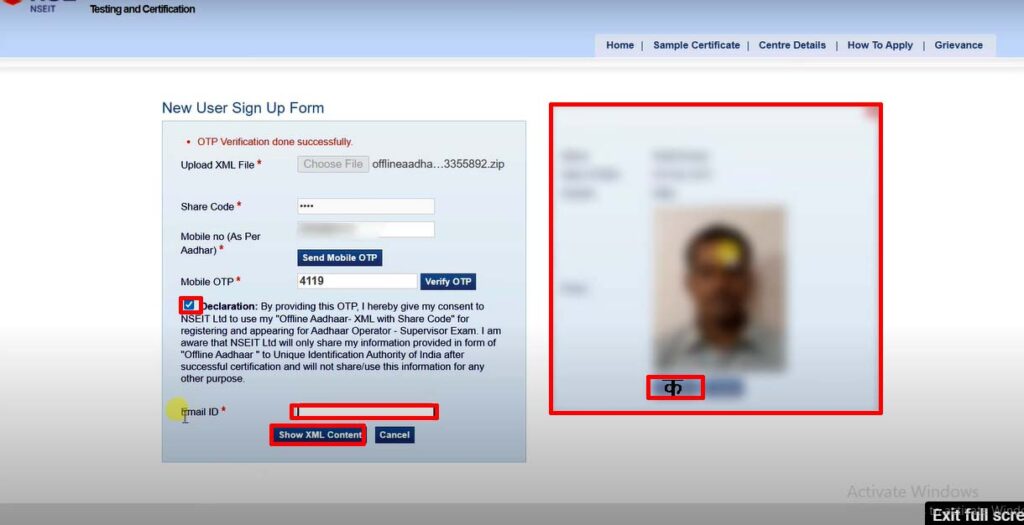Open the Grievance page
The image size is (1024, 525).
958,45
